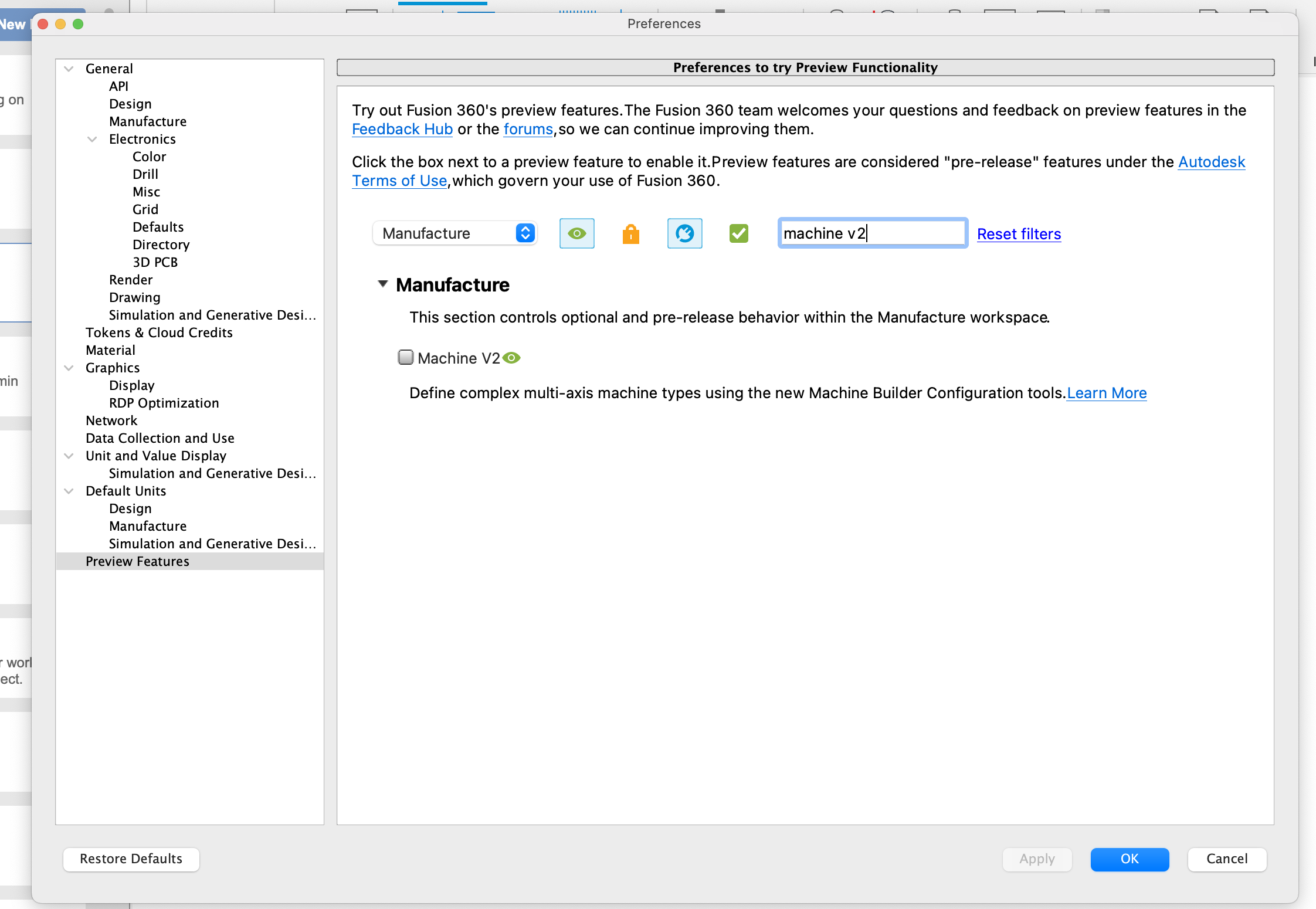Select Material in the preferences tree
Screen dimensions: 1316x909
tap(110, 350)
